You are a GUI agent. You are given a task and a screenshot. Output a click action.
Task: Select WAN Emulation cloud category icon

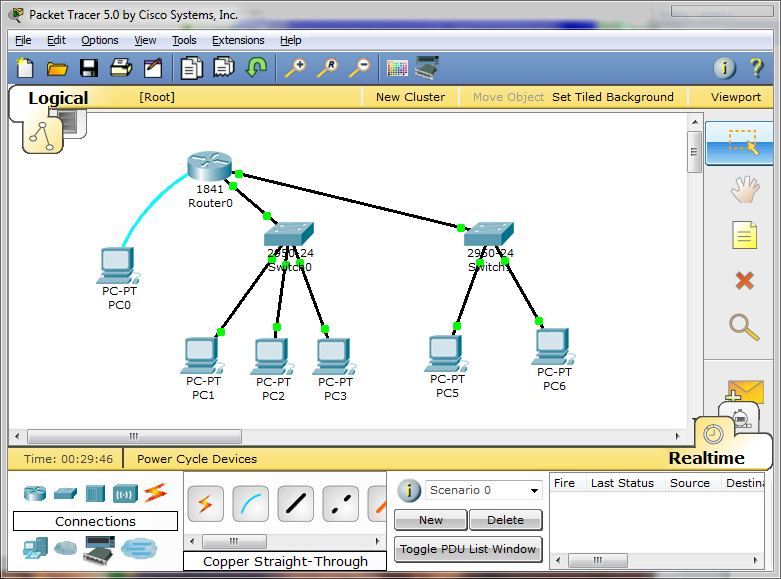65,548
